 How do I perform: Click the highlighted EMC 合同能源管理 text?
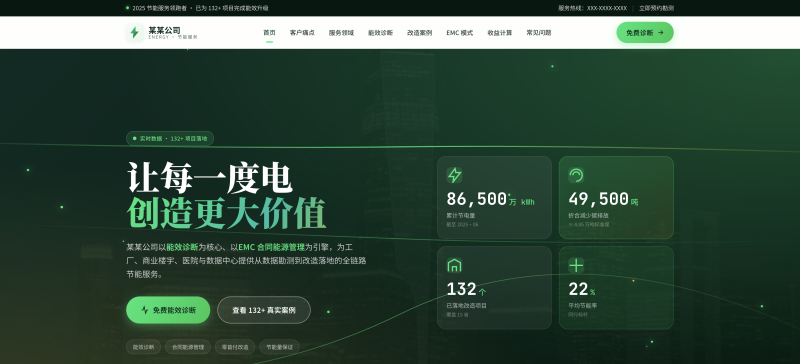(x=271, y=247)
